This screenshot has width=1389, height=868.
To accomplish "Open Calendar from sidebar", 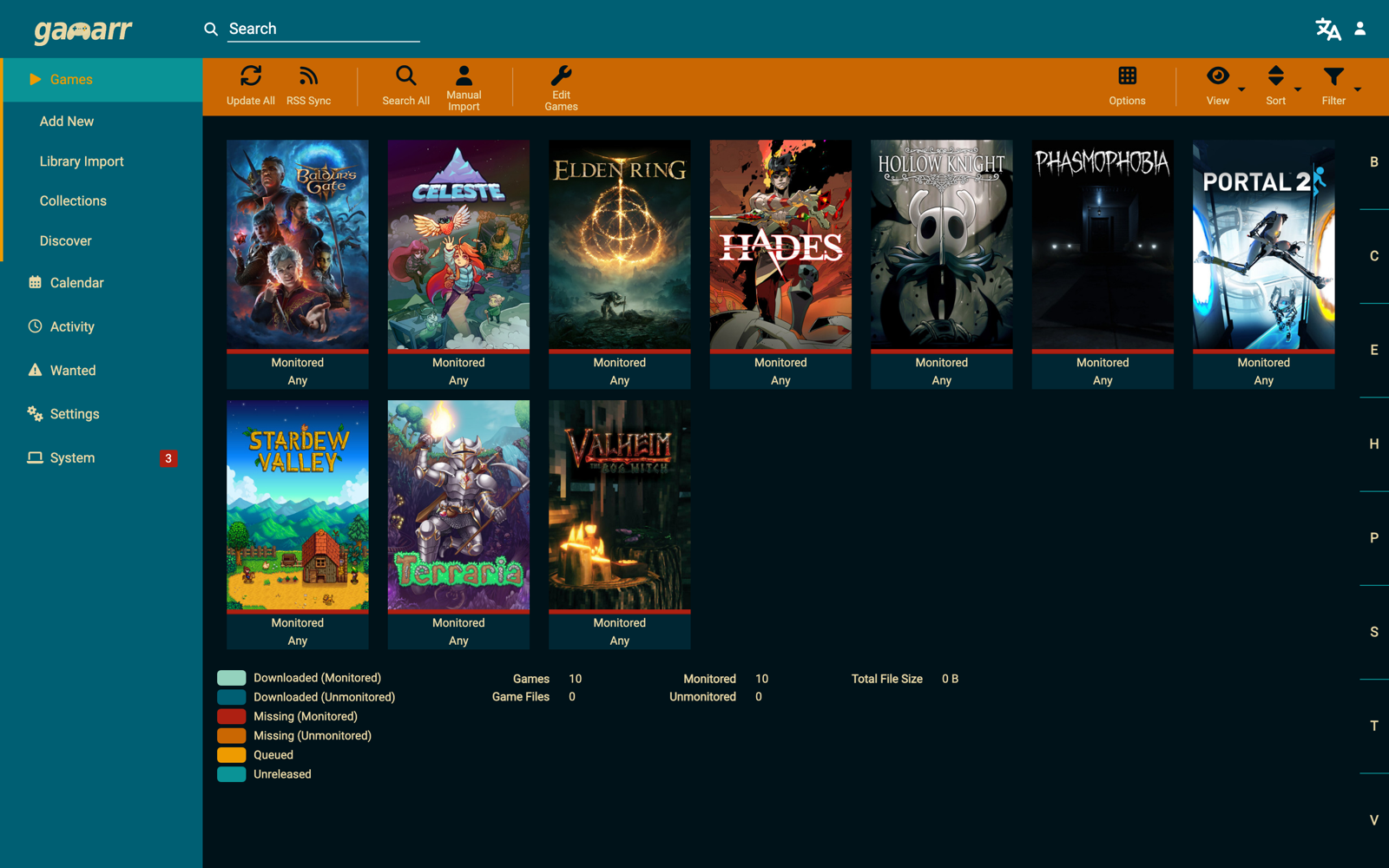I will click(x=101, y=283).
